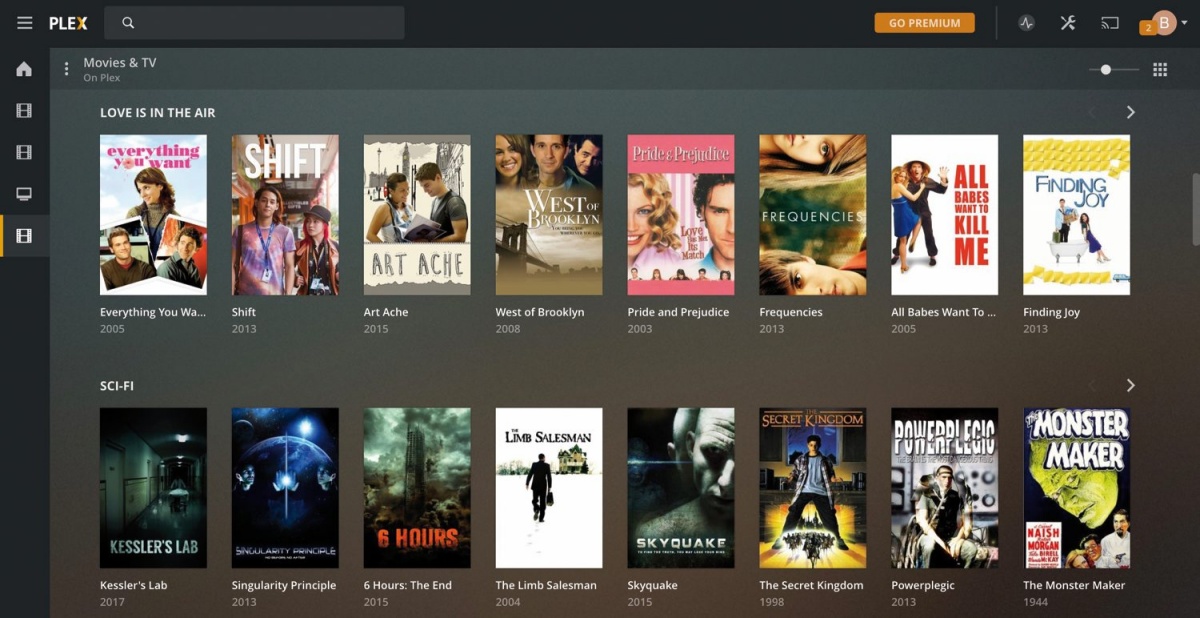Viewport: 1200px width, 618px height.
Task: Click 'The Monster Maker' title text
Action: (x=1074, y=585)
